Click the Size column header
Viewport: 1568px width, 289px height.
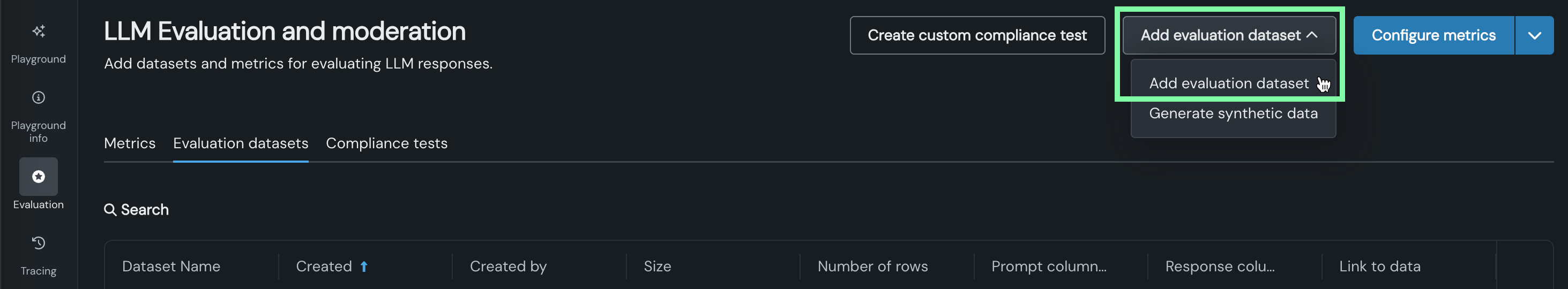point(658,267)
